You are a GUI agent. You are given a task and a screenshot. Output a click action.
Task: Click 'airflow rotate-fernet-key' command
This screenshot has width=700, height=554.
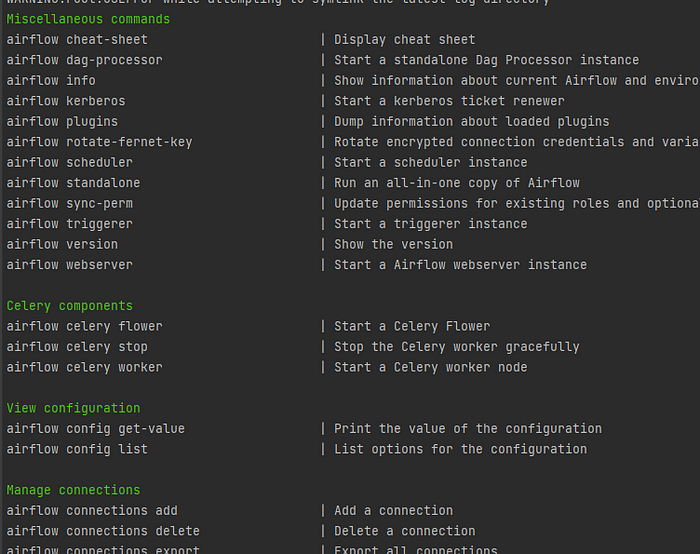coord(99,142)
